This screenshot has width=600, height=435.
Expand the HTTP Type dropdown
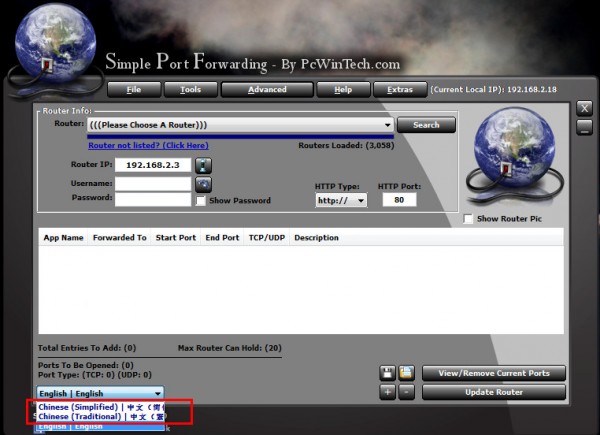341,200
